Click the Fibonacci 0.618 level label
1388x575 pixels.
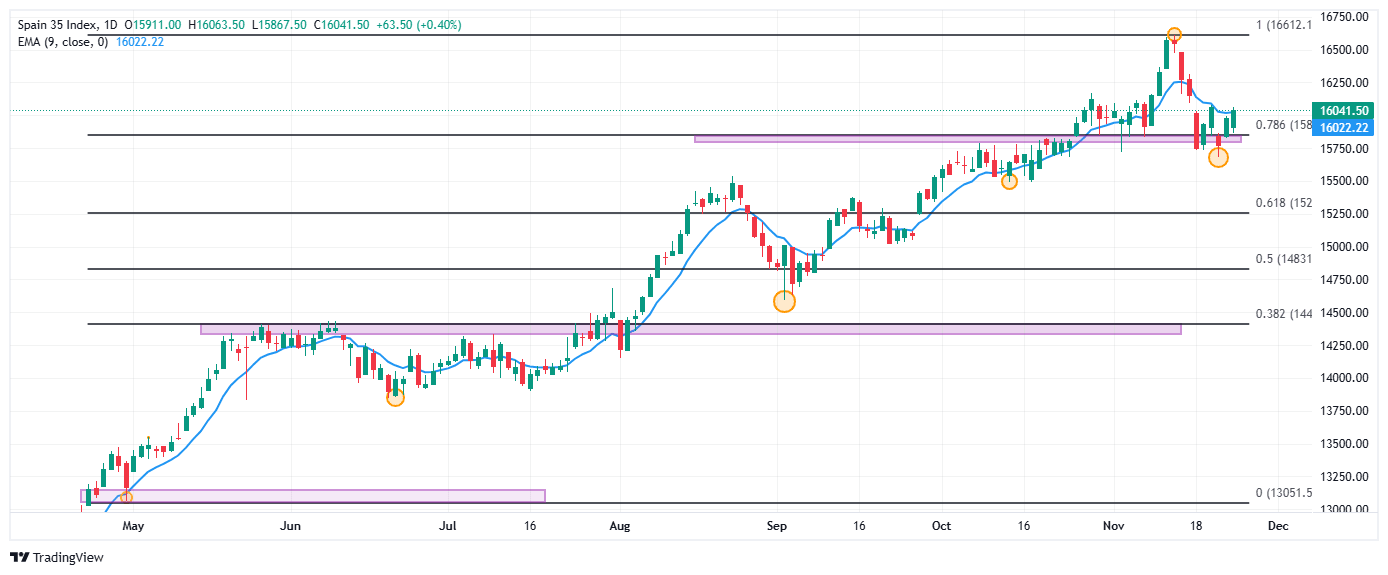tap(1283, 203)
